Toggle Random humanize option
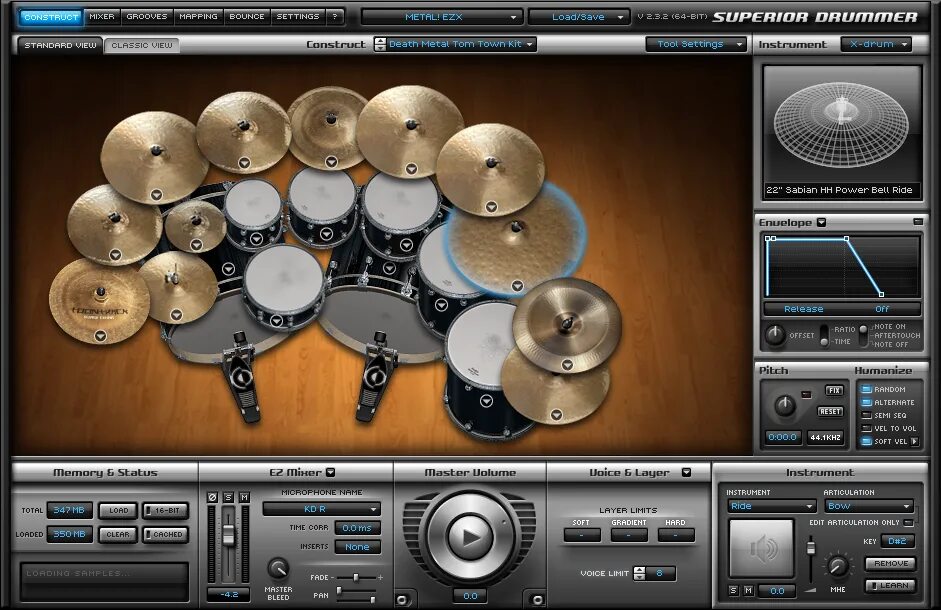 click(867, 390)
